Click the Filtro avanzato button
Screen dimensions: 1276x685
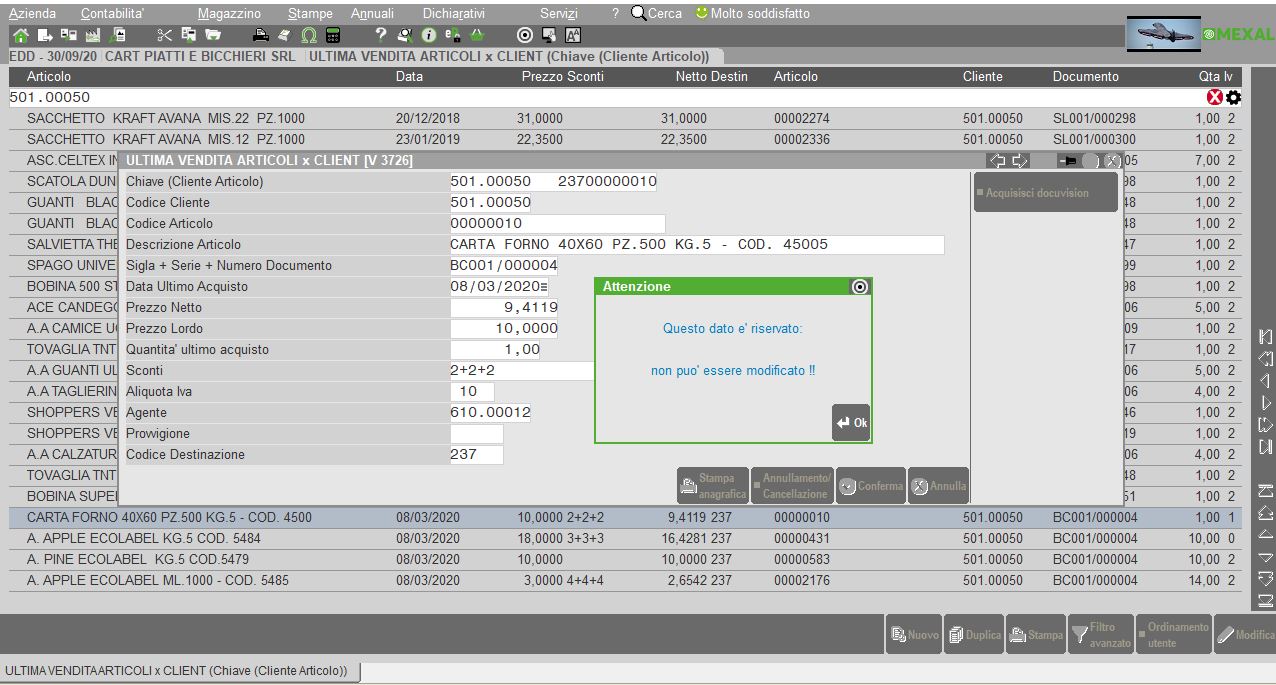point(1100,635)
